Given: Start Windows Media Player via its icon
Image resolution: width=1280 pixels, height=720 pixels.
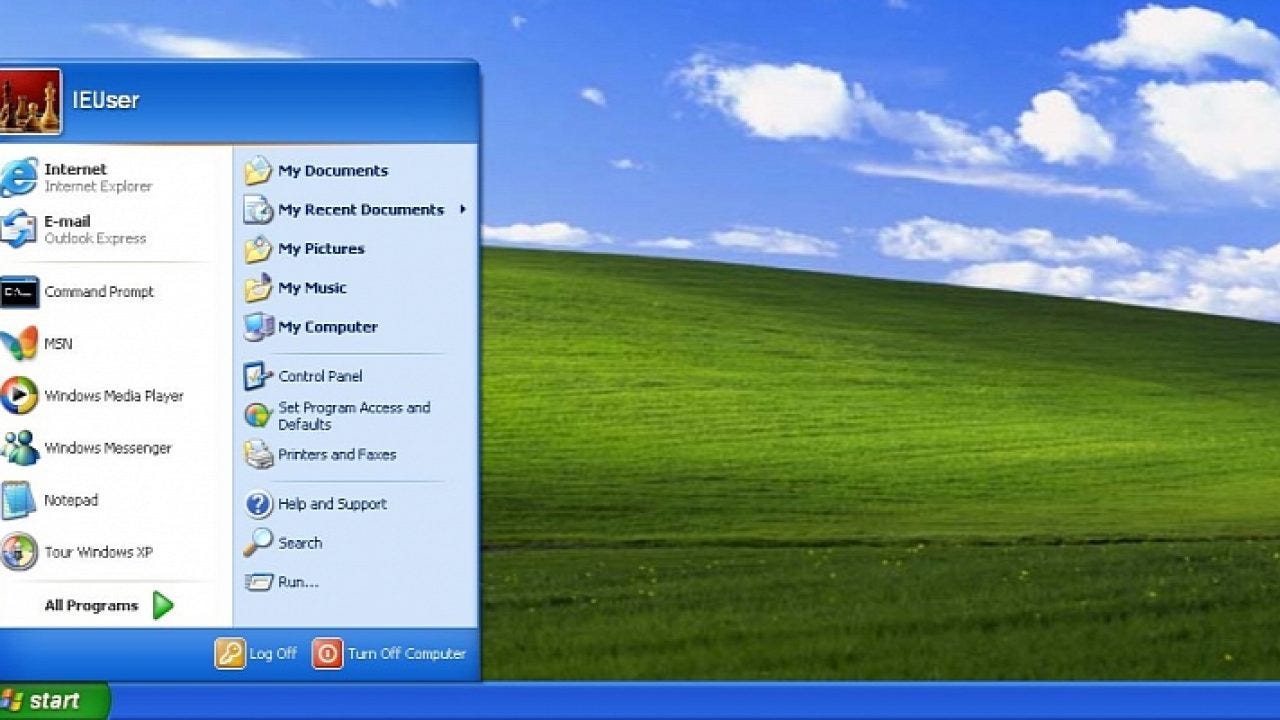Looking at the screenshot, I should (x=18, y=396).
